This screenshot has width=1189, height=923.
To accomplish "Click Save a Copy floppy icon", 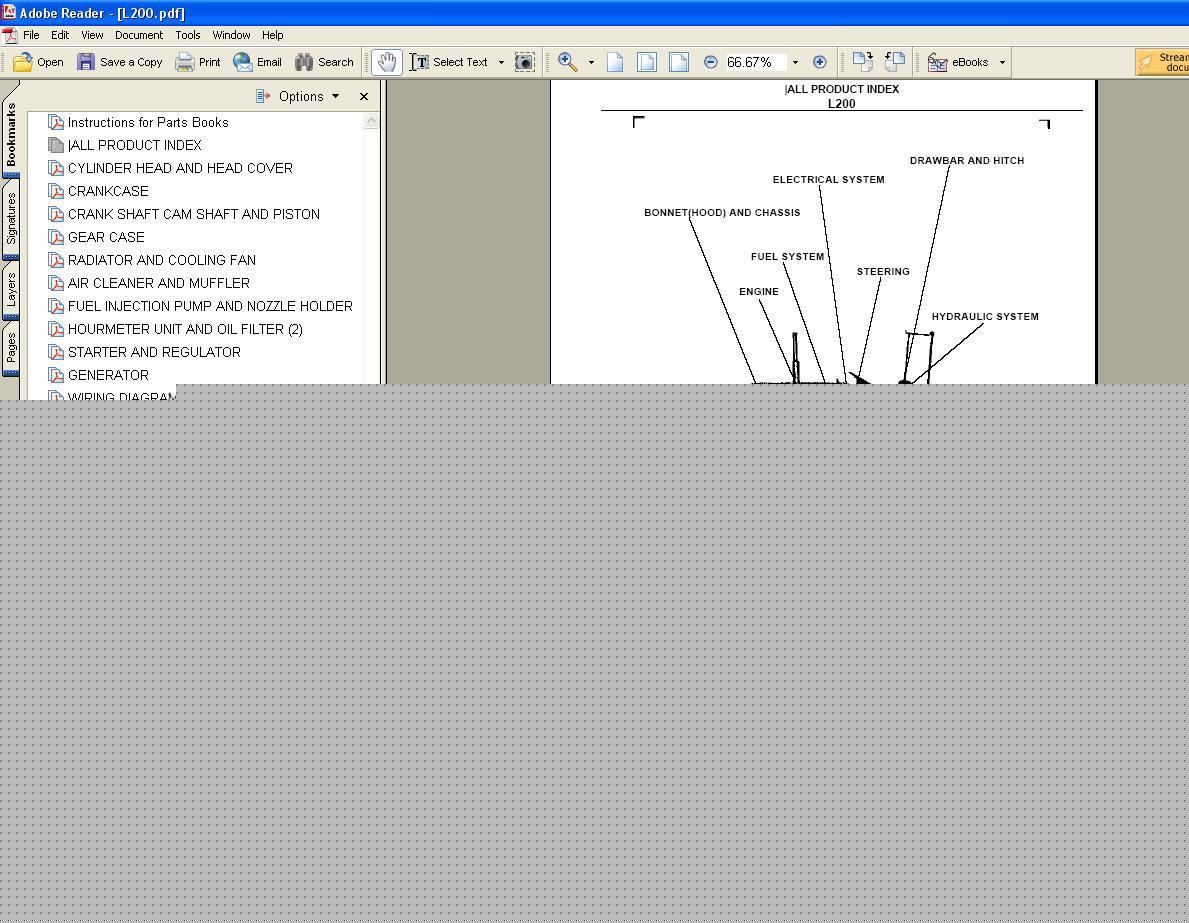I will coord(86,62).
